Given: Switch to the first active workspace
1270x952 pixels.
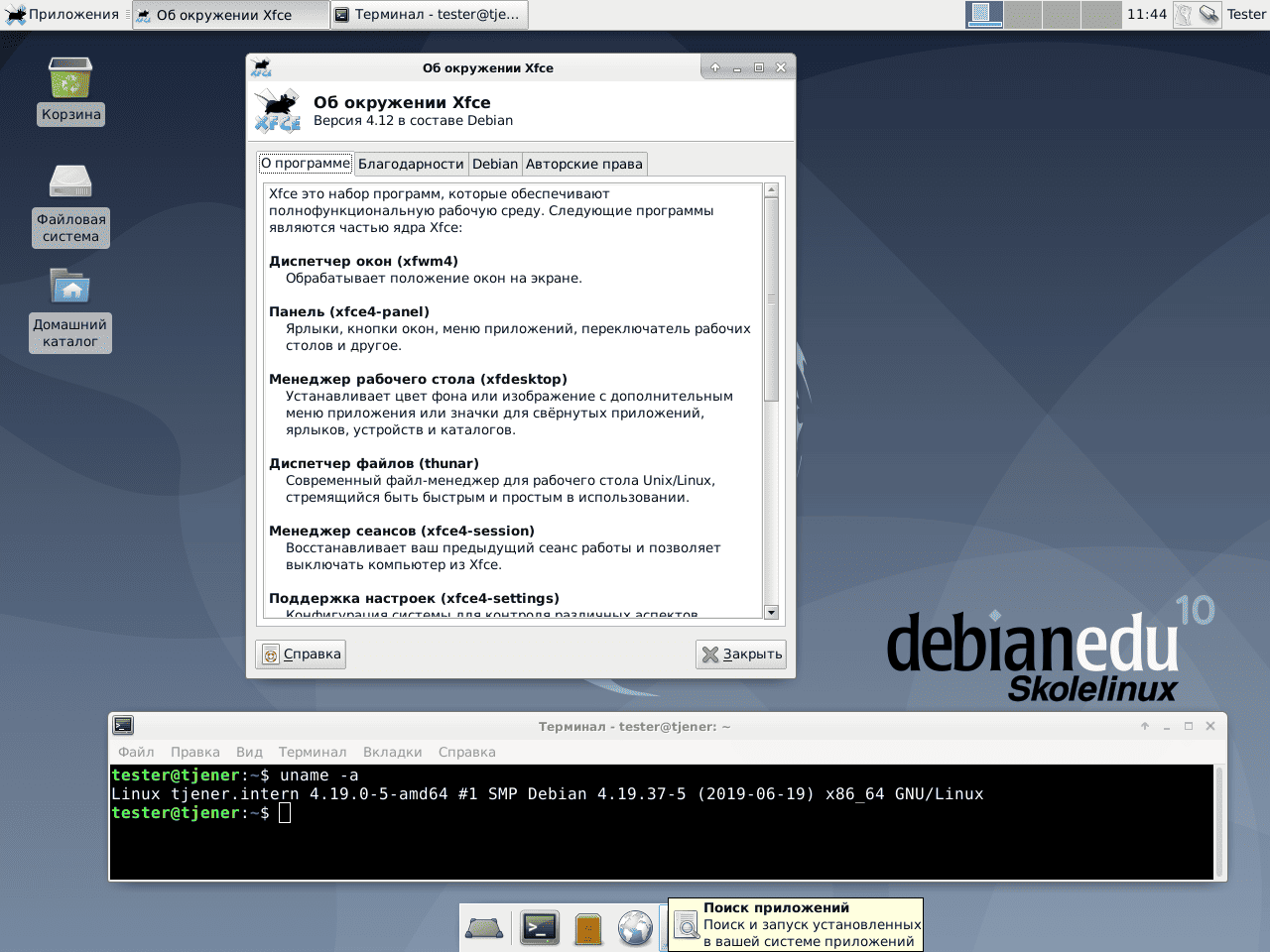Looking at the screenshot, I should 984,14.
